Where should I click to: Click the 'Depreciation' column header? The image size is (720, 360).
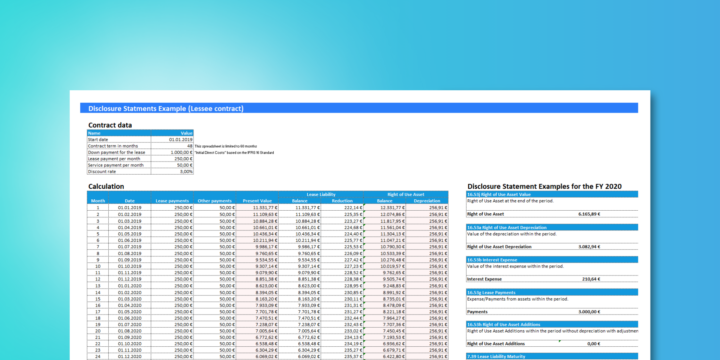click(x=427, y=201)
